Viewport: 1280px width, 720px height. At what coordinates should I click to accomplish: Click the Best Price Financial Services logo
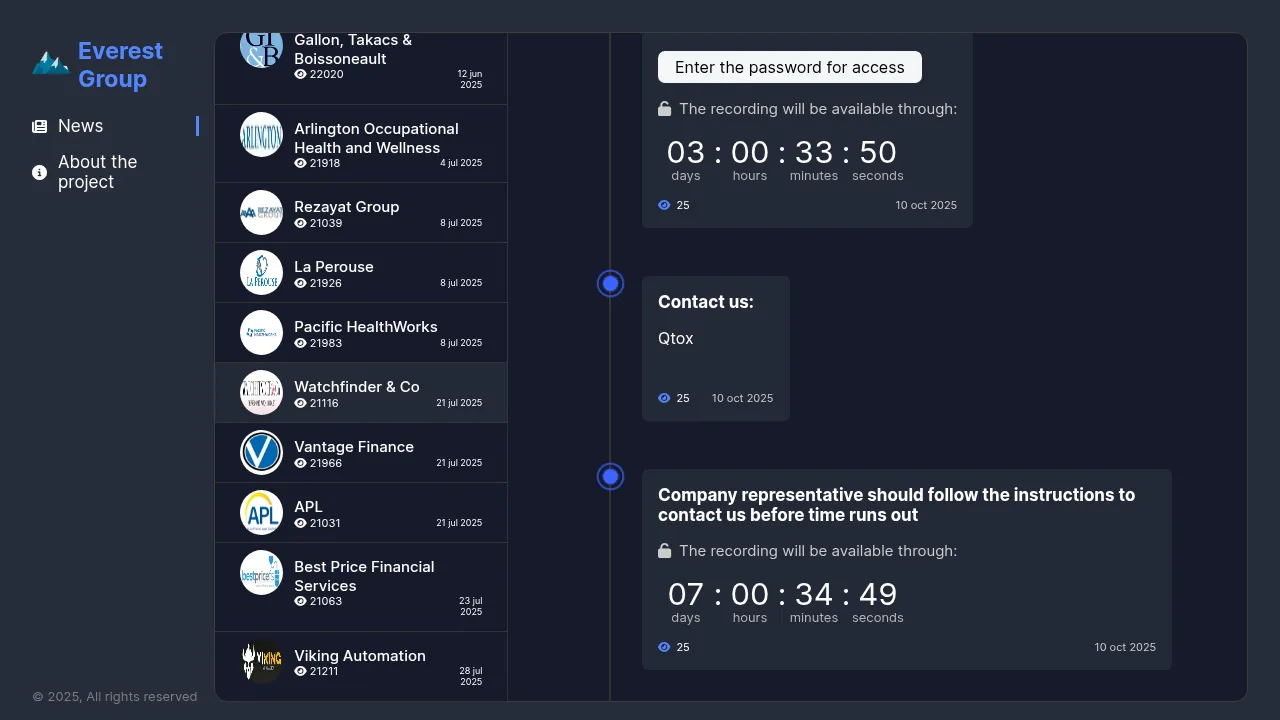pos(261,573)
